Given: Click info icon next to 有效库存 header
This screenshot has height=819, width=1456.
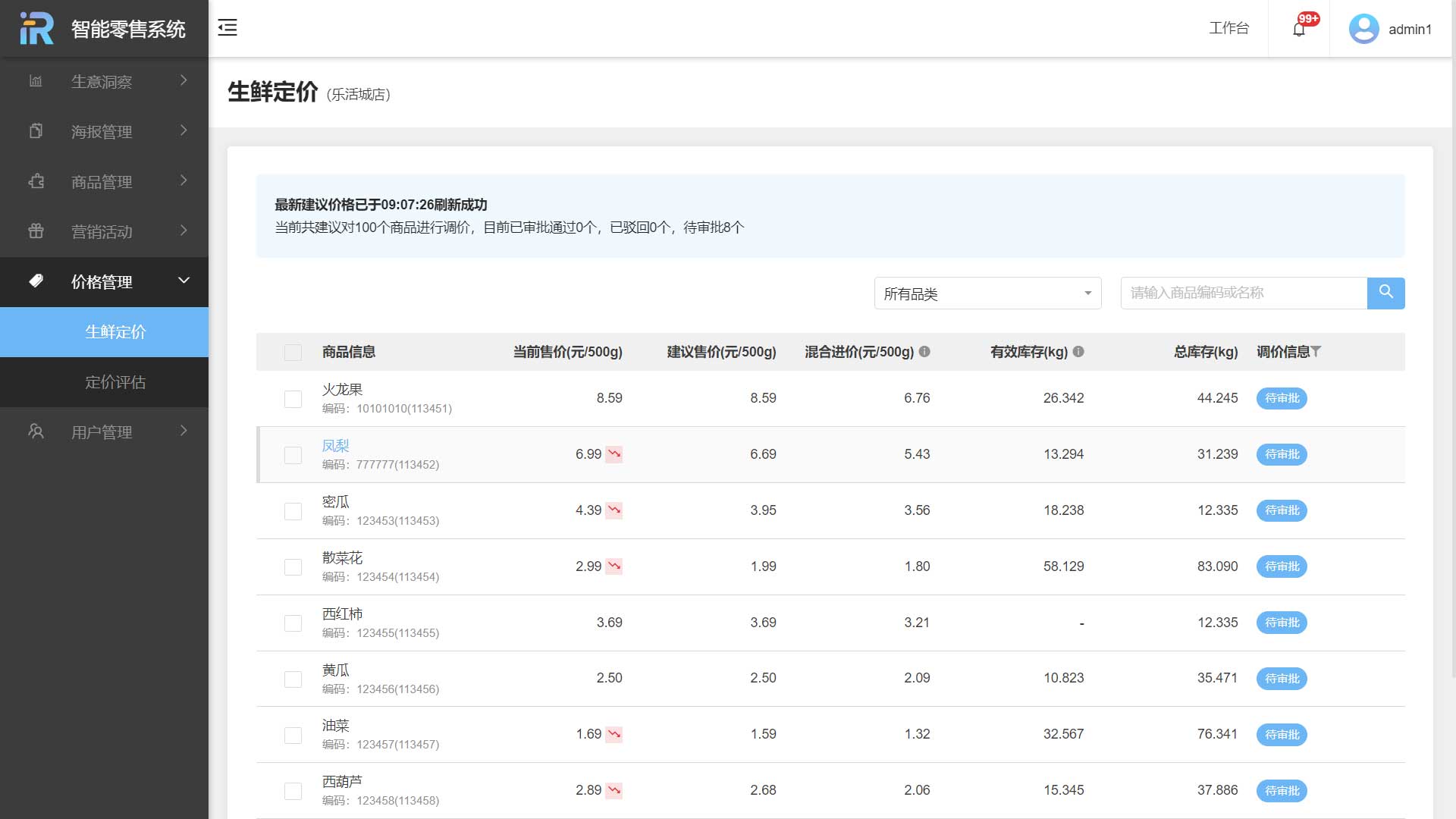Looking at the screenshot, I should (x=1078, y=351).
